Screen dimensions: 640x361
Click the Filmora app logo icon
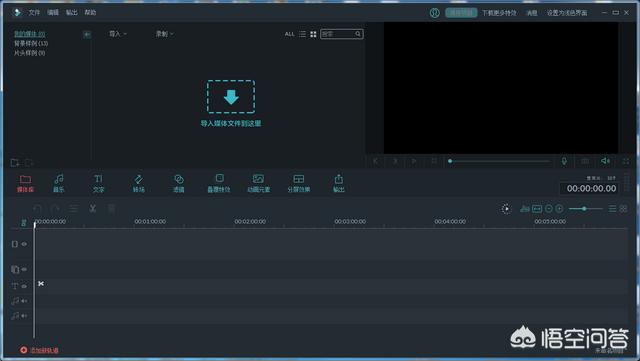coord(17,13)
